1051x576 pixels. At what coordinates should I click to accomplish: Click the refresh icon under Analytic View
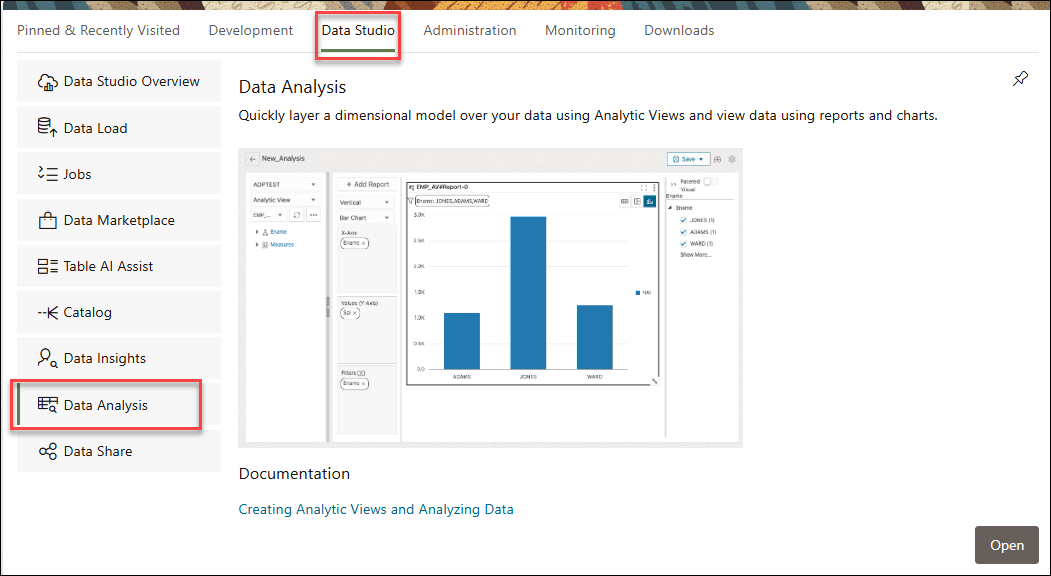tap(297, 215)
